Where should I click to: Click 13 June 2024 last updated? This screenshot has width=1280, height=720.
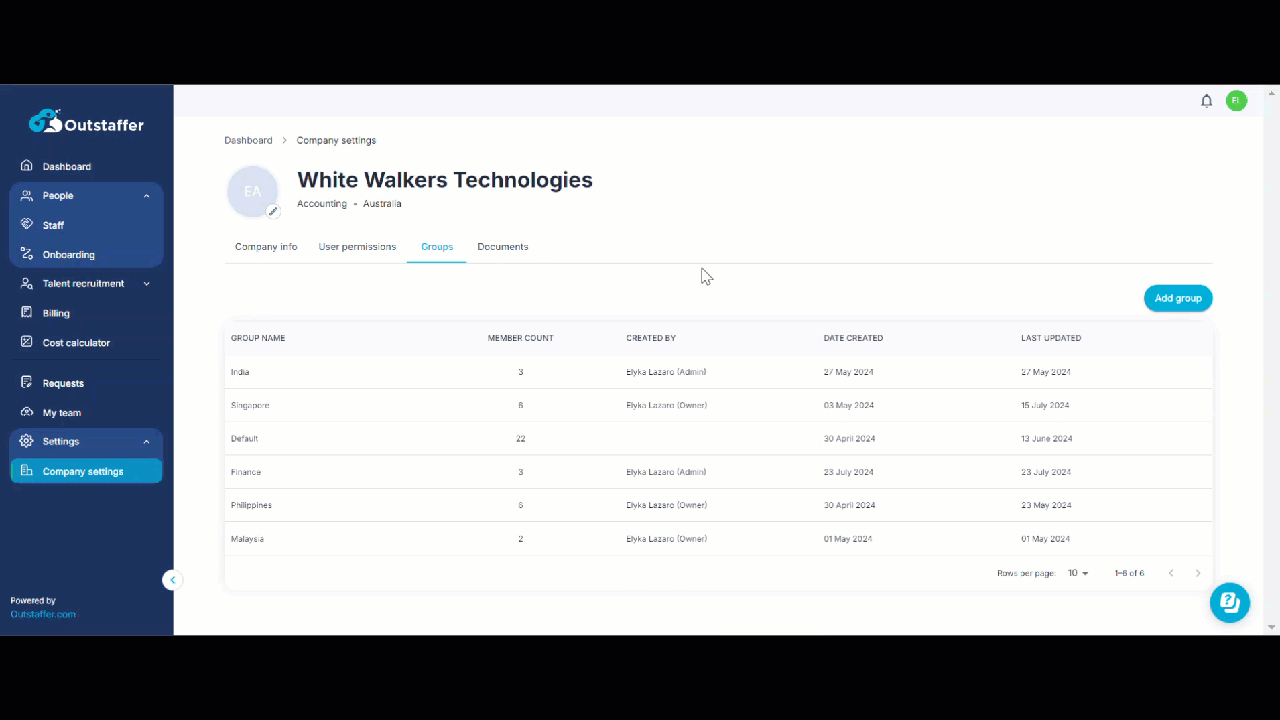1046,439
